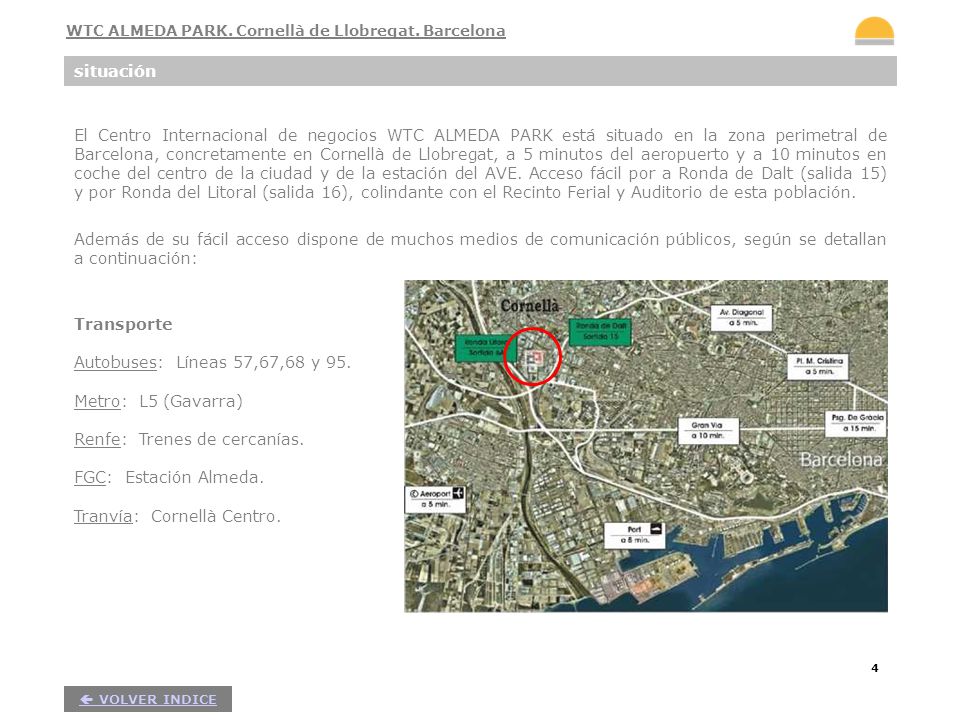Screen dimensions: 960x720
Task: Click the 'Barcelona' label on the map
Action: 841,459
